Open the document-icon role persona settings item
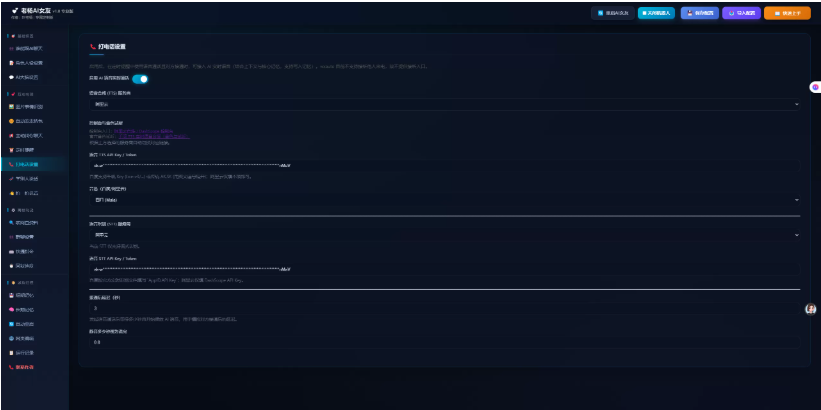 pyautogui.click(x=26, y=63)
